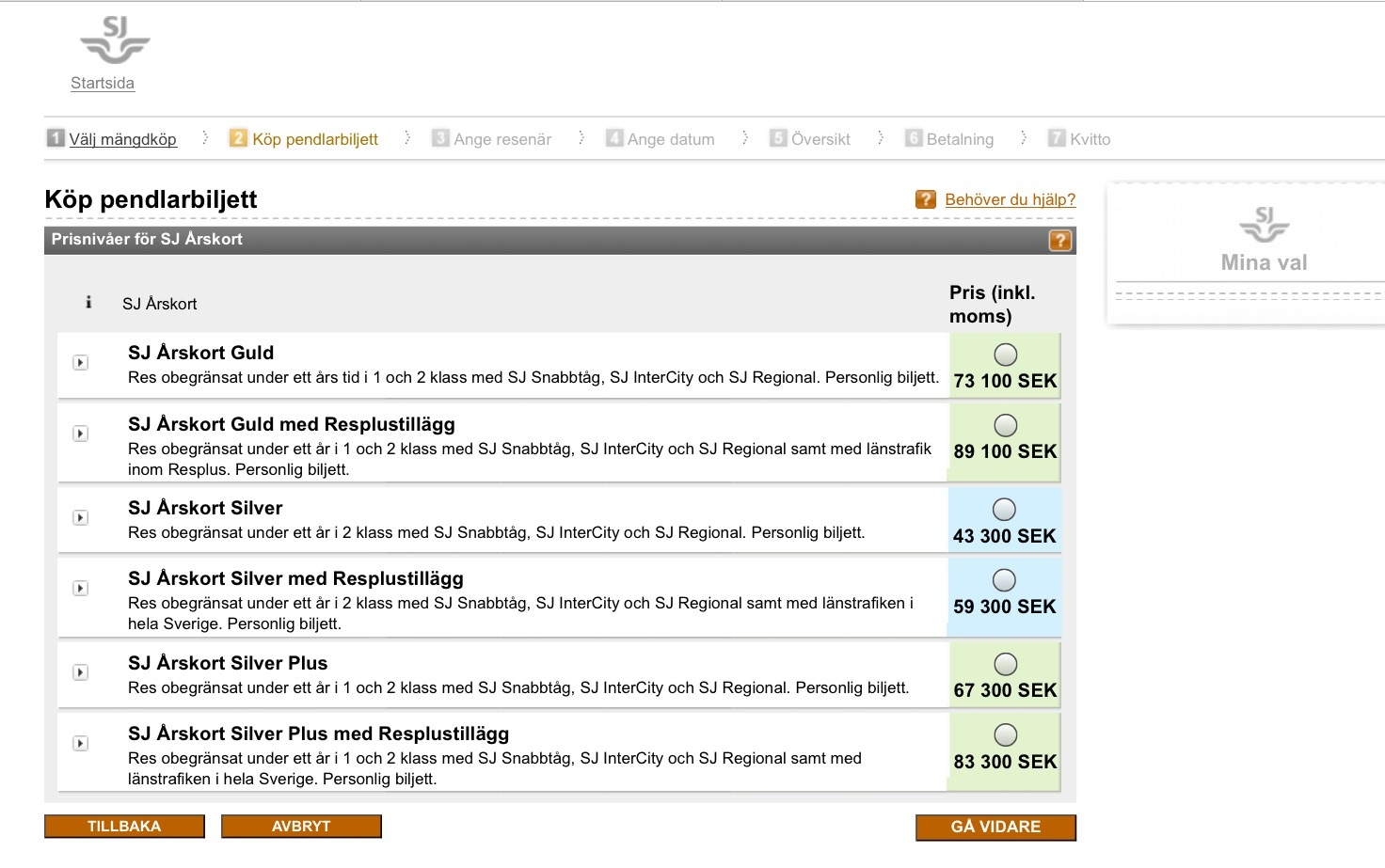The width and height of the screenshot is (1385, 868).
Task: Expand SJ Årskort Guld details arrow
Action: 81,363
